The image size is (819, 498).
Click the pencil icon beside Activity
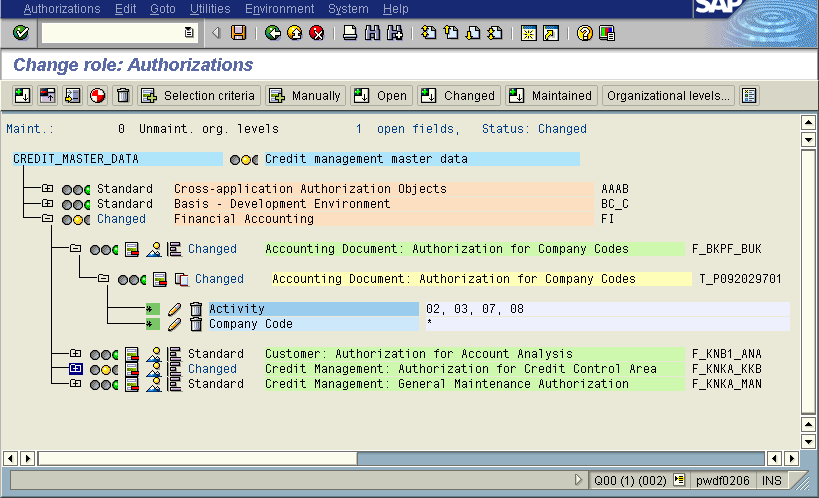coord(174,309)
